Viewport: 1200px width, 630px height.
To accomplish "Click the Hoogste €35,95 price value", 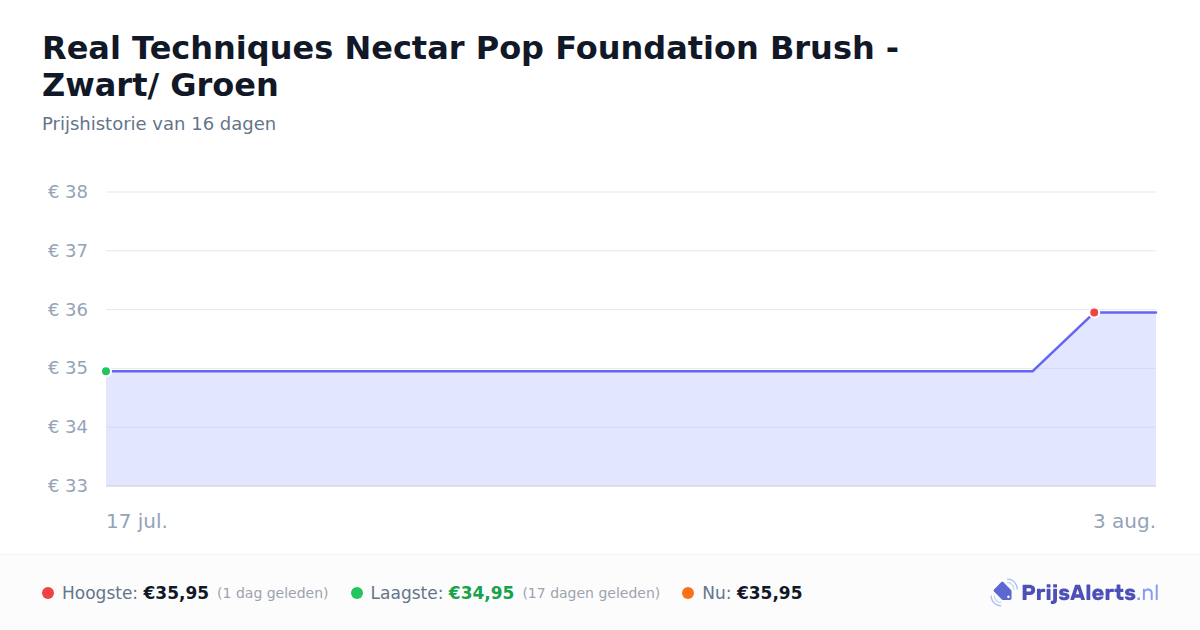I will click(x=176, y=593).
